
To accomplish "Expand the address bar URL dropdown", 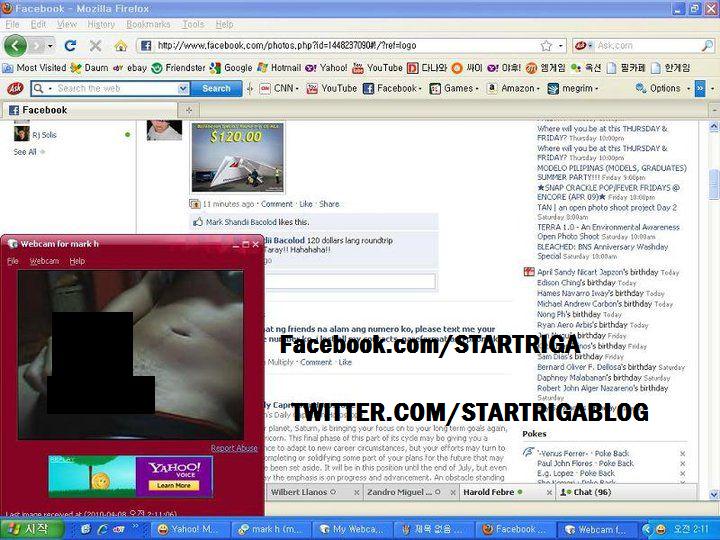I will tap(561, 45).
